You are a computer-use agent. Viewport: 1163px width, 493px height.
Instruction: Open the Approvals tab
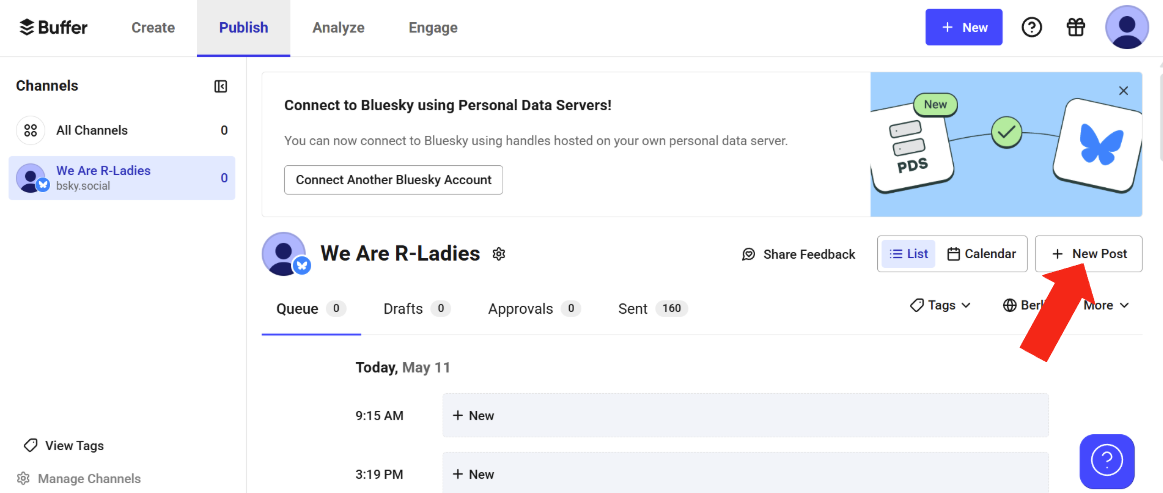[x=534, y=309]
